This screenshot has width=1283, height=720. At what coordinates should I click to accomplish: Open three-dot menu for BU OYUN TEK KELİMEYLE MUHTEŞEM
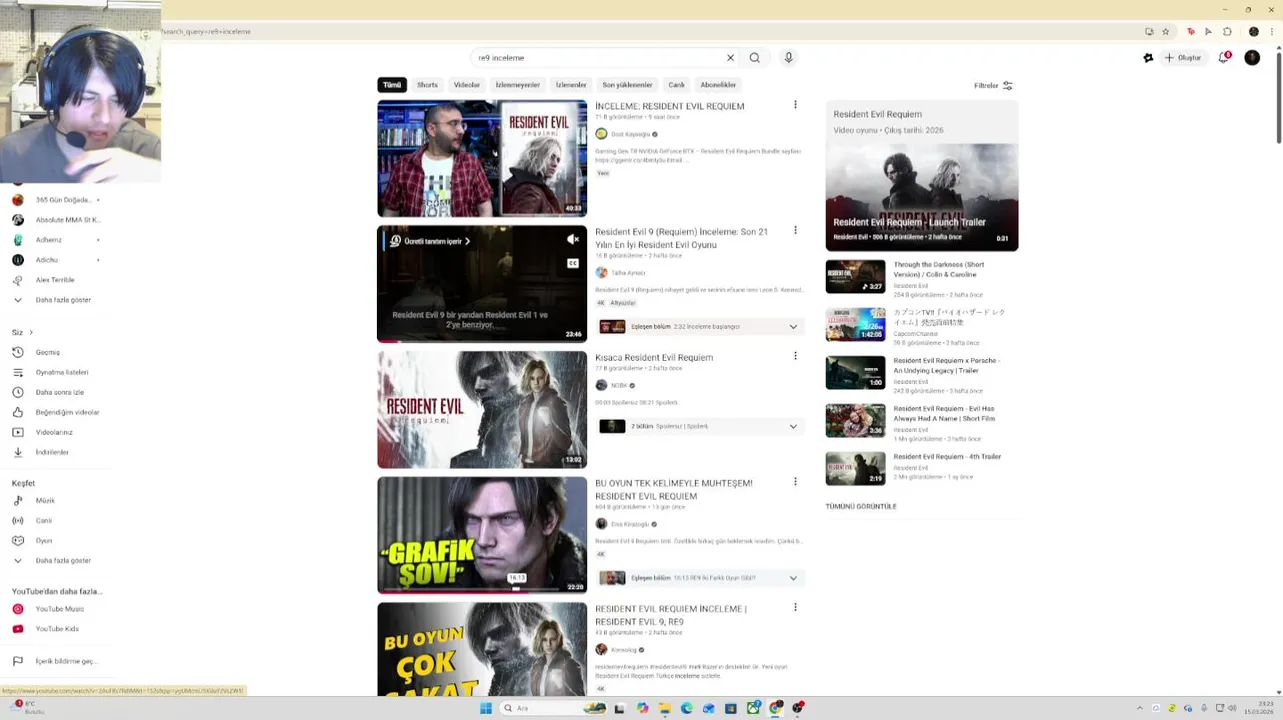(795, 482)
